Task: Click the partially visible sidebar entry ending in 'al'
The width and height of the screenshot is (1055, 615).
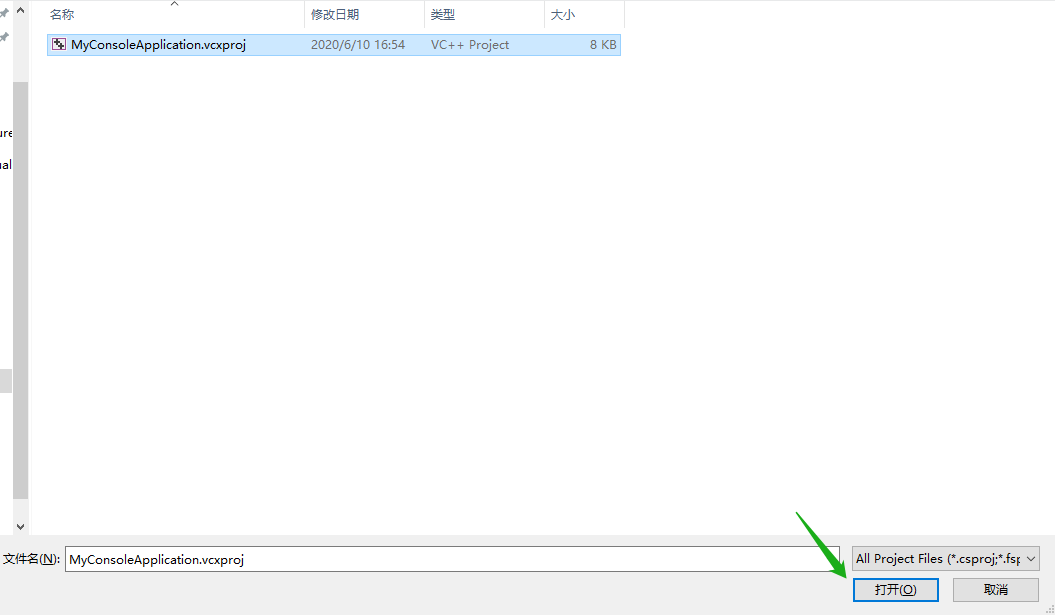Action: click(x=5, y=164)
